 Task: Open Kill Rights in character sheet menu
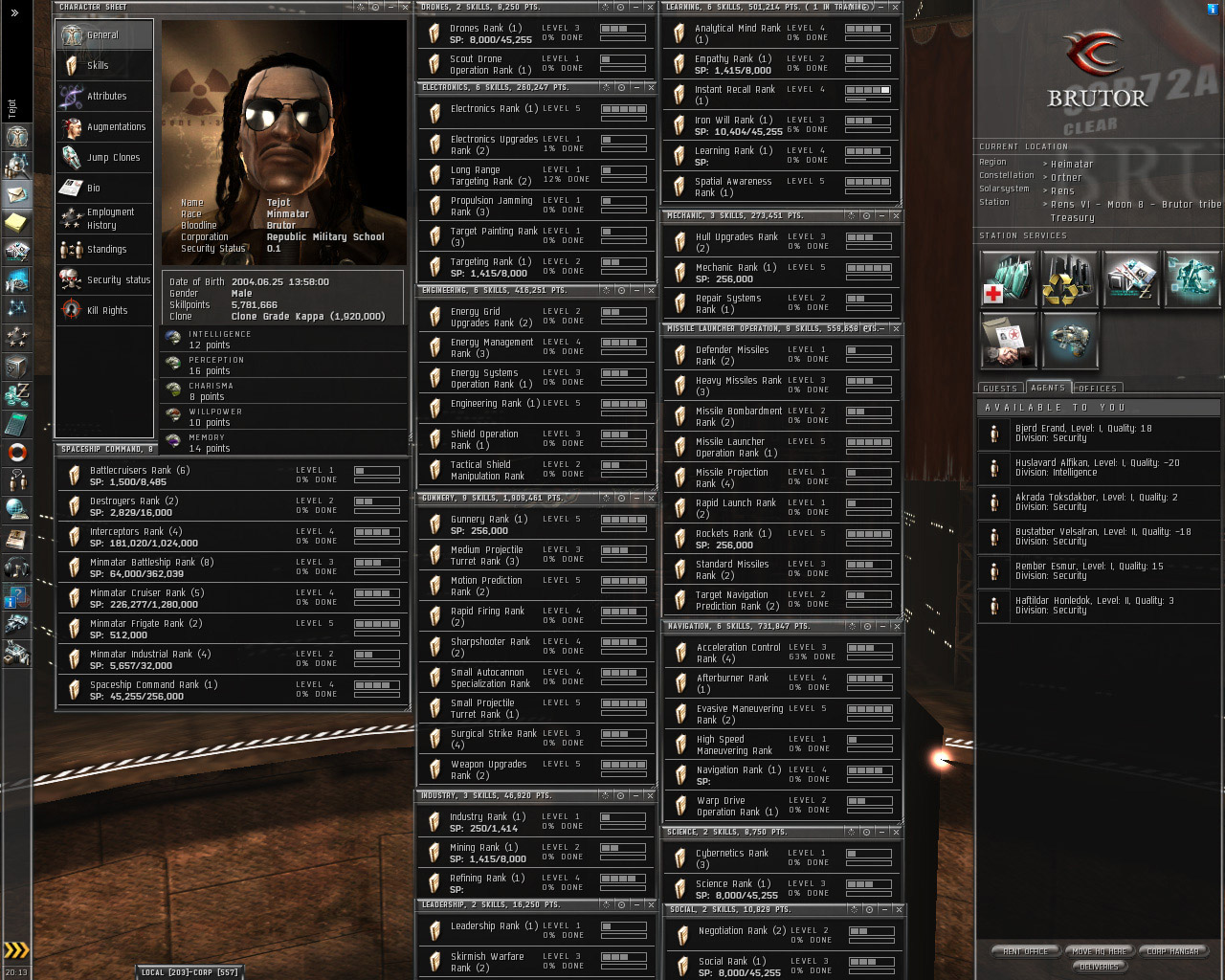pyautogui.click(x=104, y=311)
